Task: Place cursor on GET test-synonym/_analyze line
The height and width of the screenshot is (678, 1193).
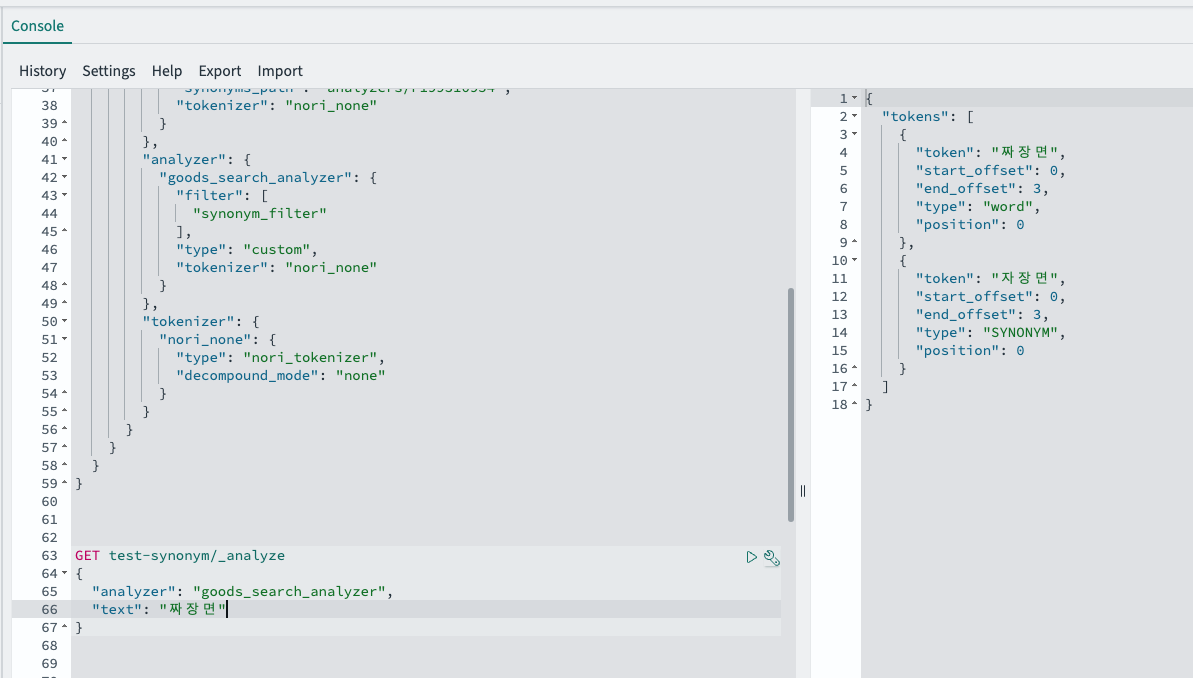Action: [x=180, y=555]
